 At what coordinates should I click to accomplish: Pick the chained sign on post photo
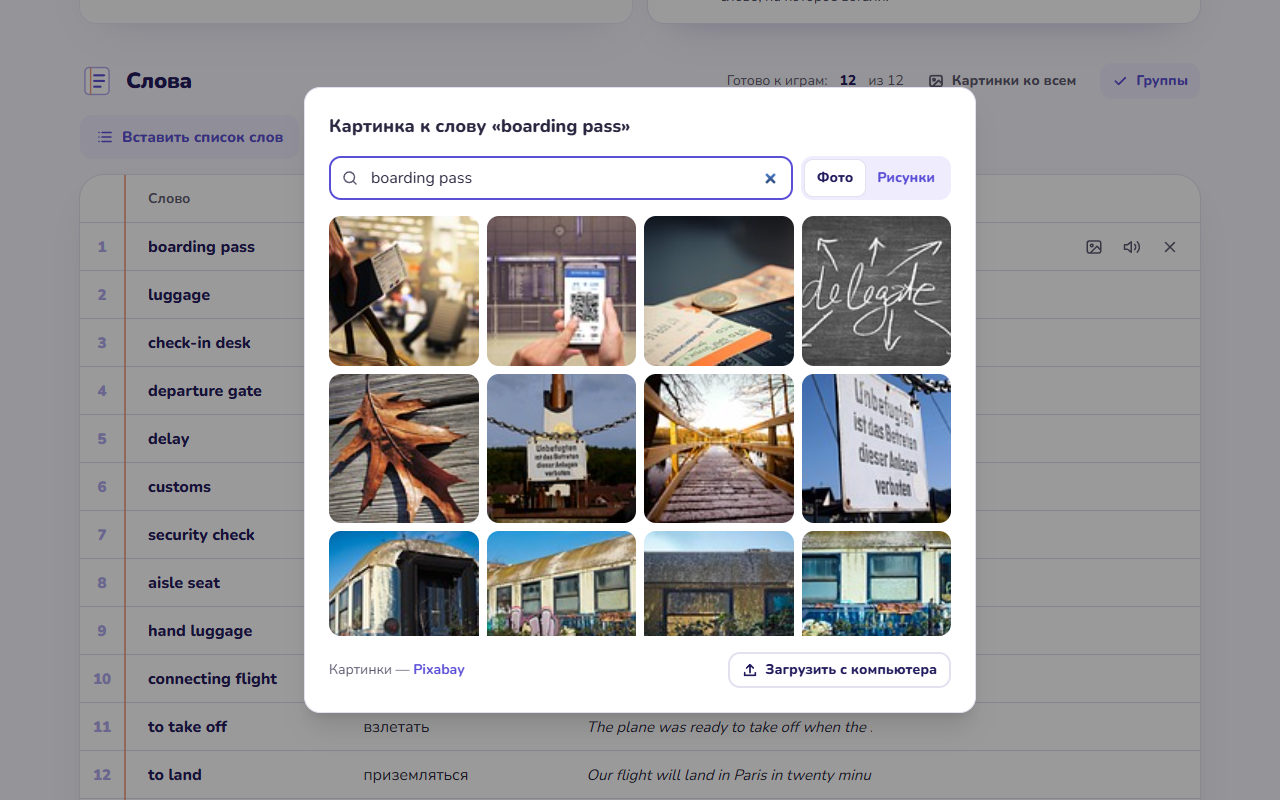pyautogui.click(x=561, y=448)
